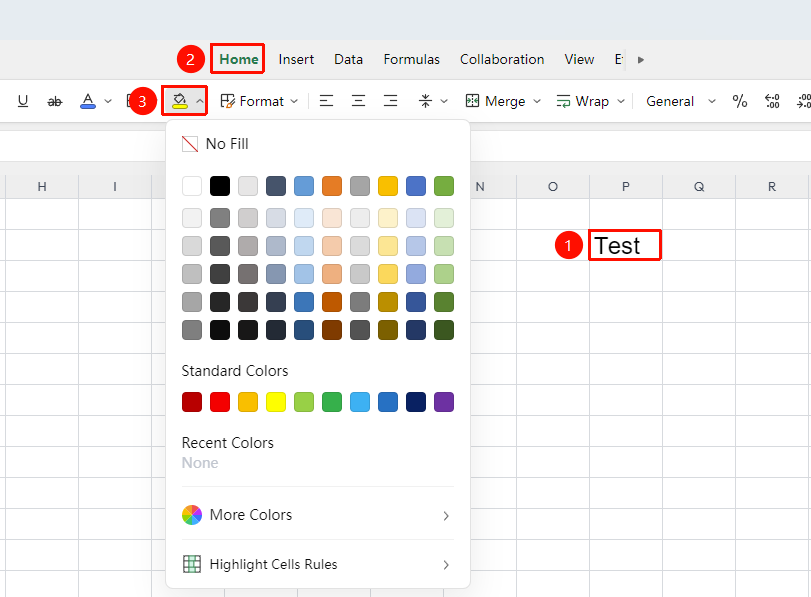Click the font color letter A icon
The image size is (811, 597).
tap(88, 101)
